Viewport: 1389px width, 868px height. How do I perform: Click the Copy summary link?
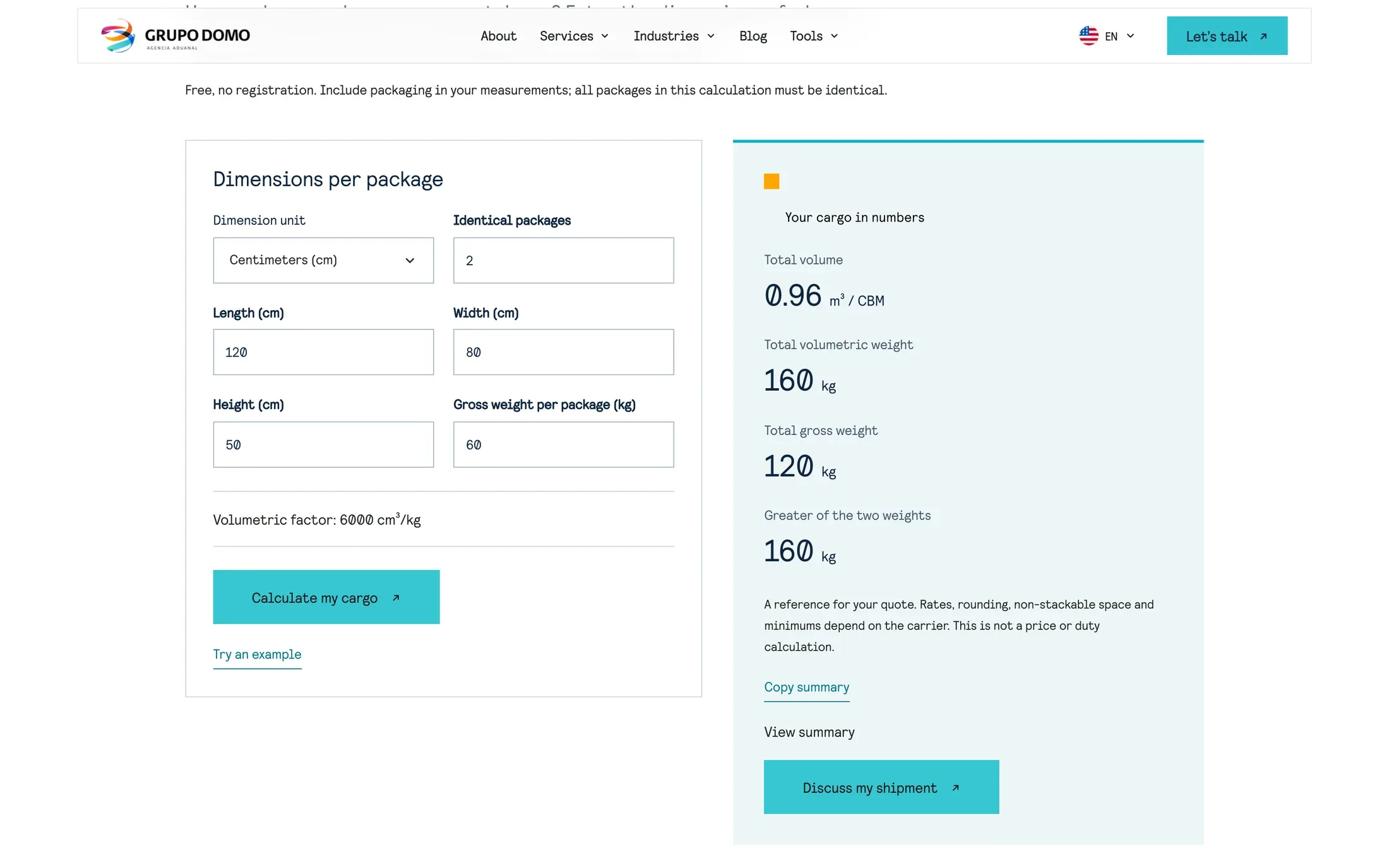tap(806, 687)
